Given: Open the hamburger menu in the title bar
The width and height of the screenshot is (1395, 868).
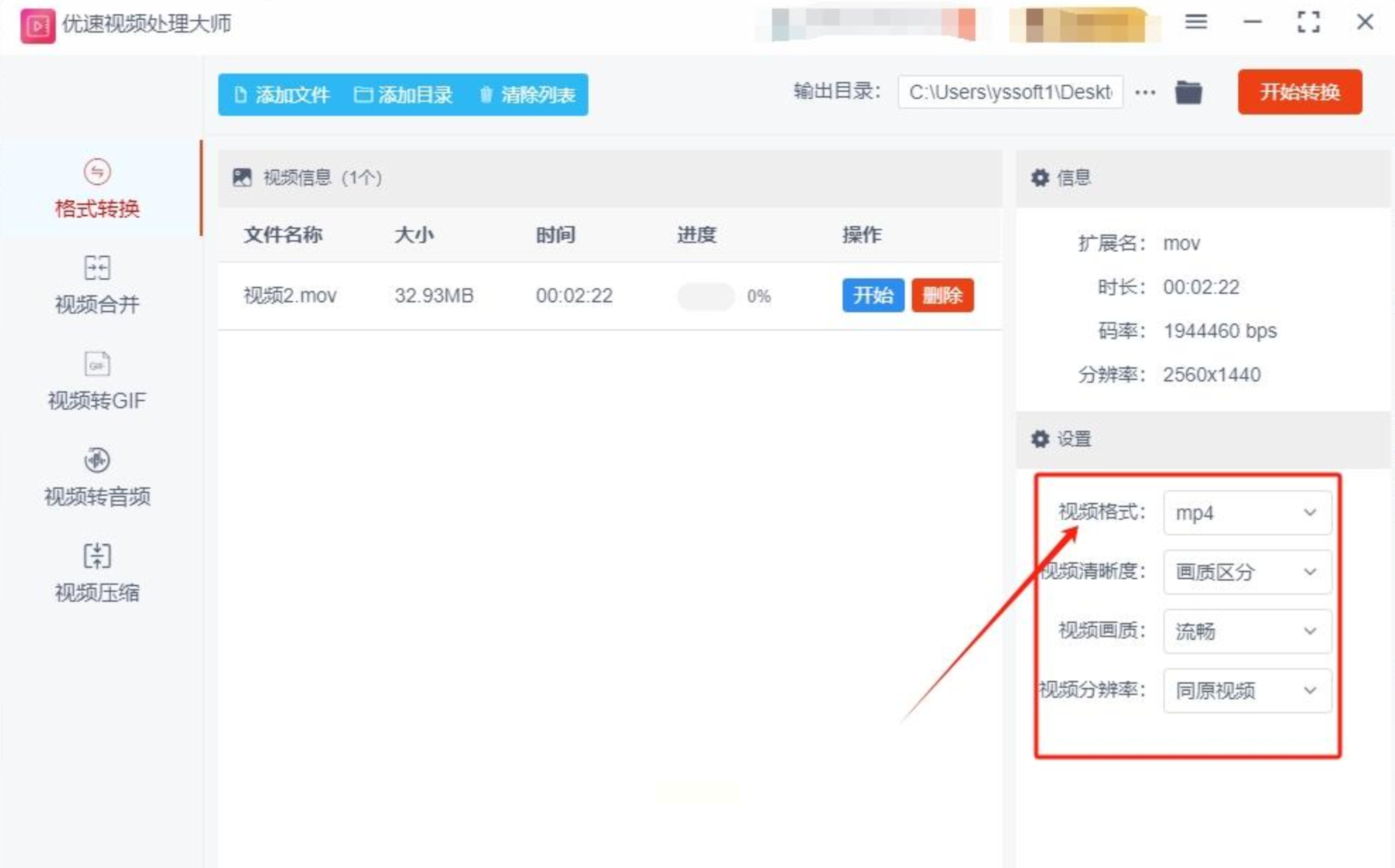Looking at the screenshot, I should [x=1195, y=23].
